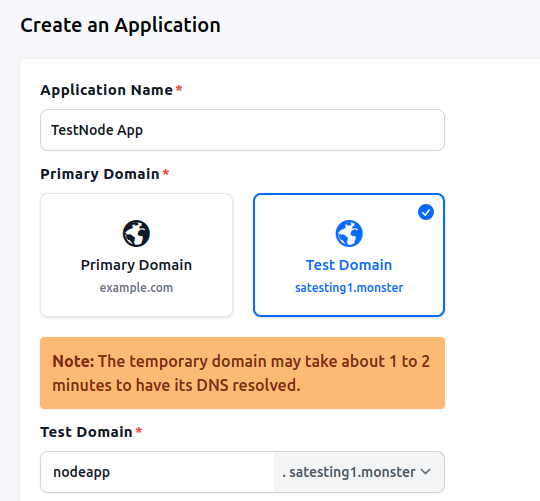Select the Primary Domain option card

pos(136,255)
